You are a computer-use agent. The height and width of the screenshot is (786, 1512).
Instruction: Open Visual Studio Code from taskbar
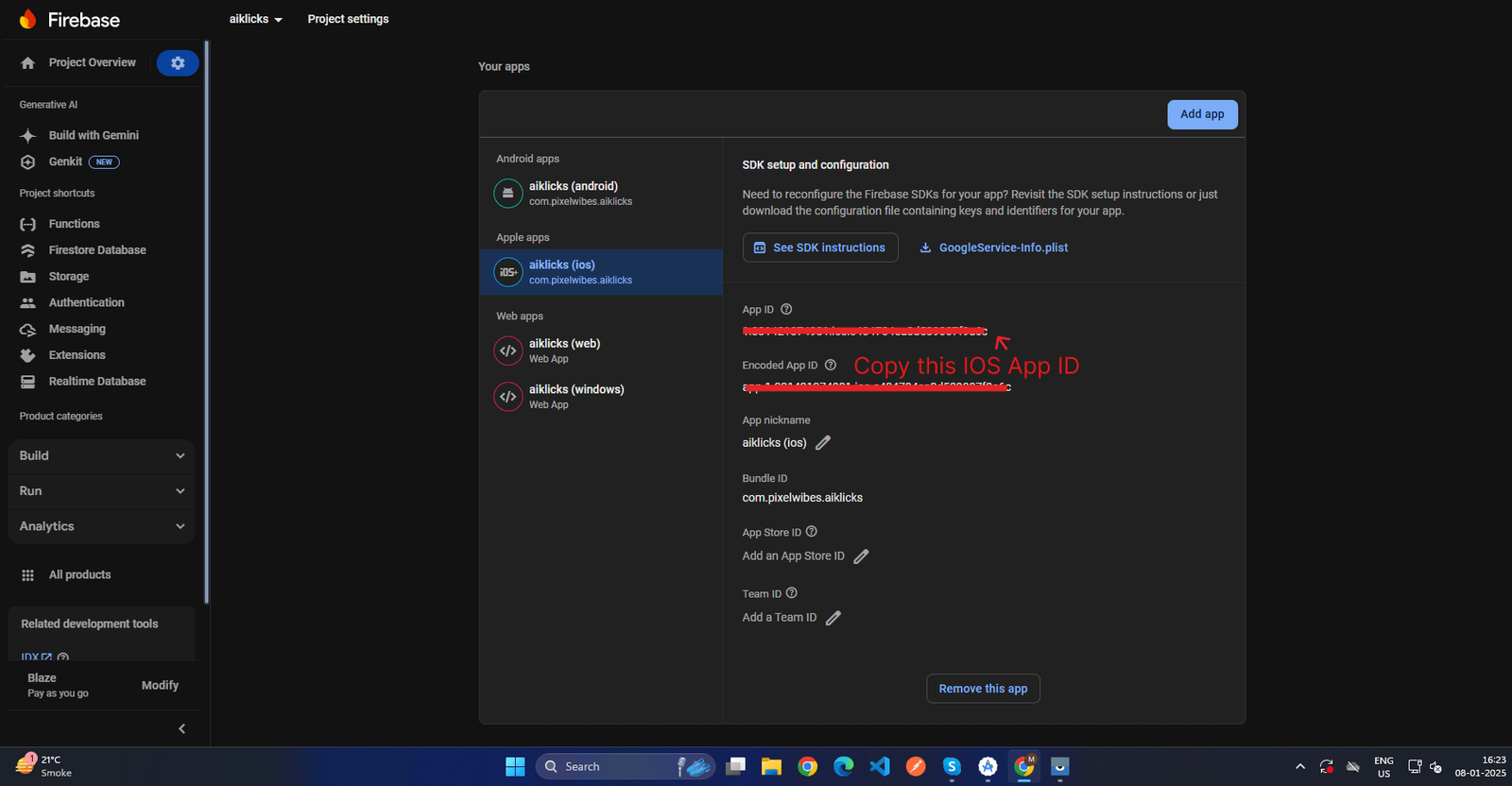click(879, 766)
